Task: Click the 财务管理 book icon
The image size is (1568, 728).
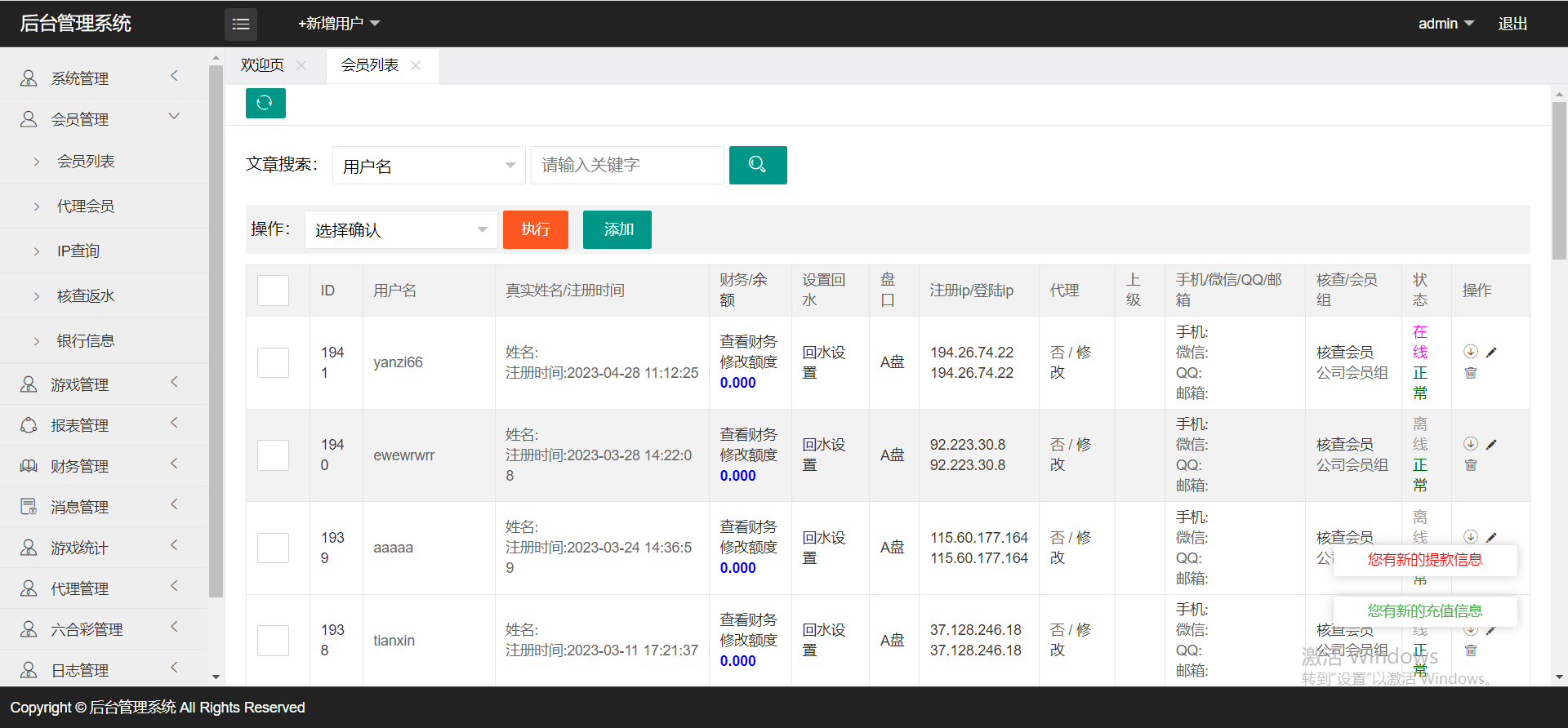Action: [x=29, y=466]
